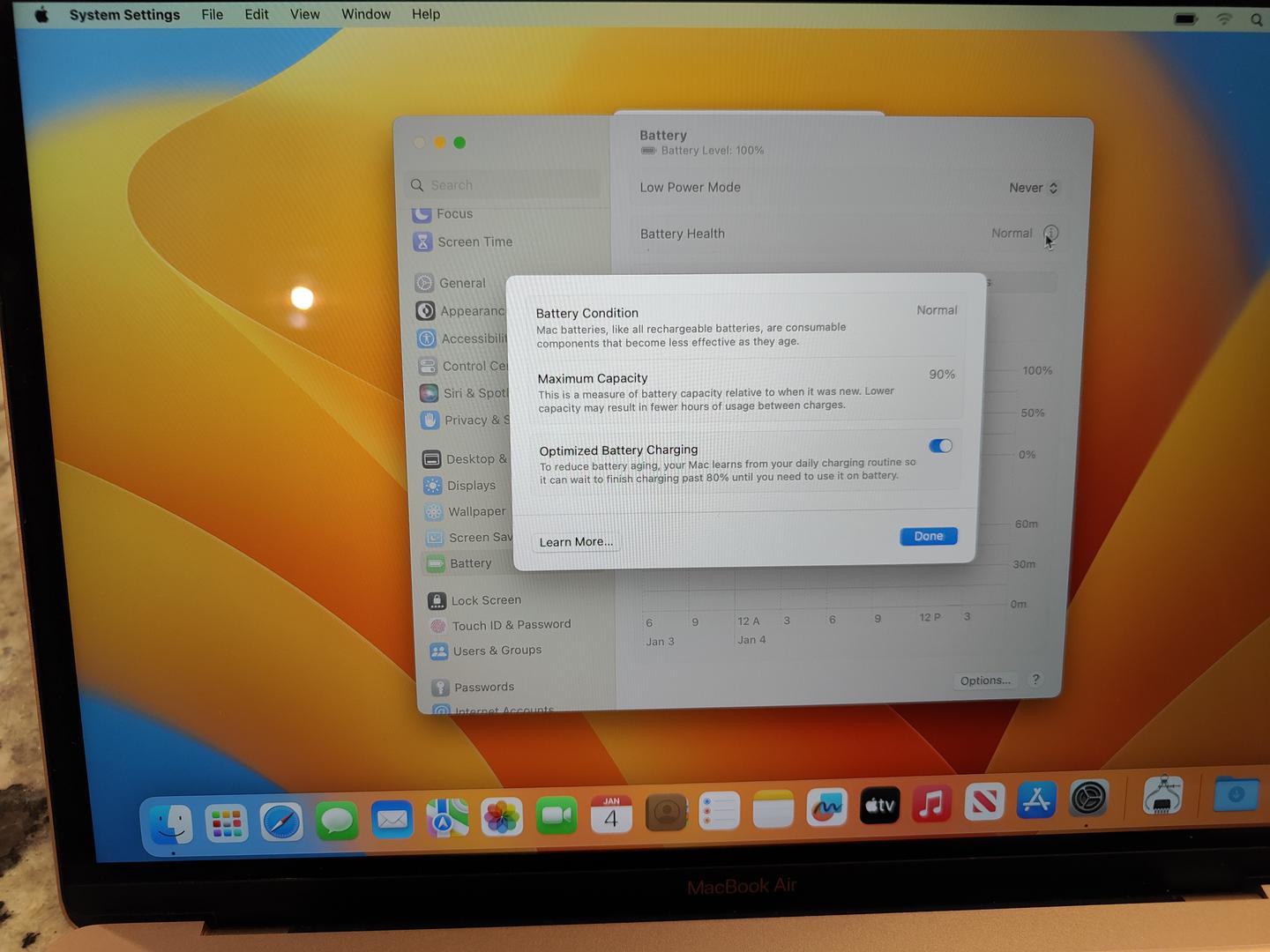Open Contacts app in the Dock
The image size is (1270, 952).
pos(666,813)
